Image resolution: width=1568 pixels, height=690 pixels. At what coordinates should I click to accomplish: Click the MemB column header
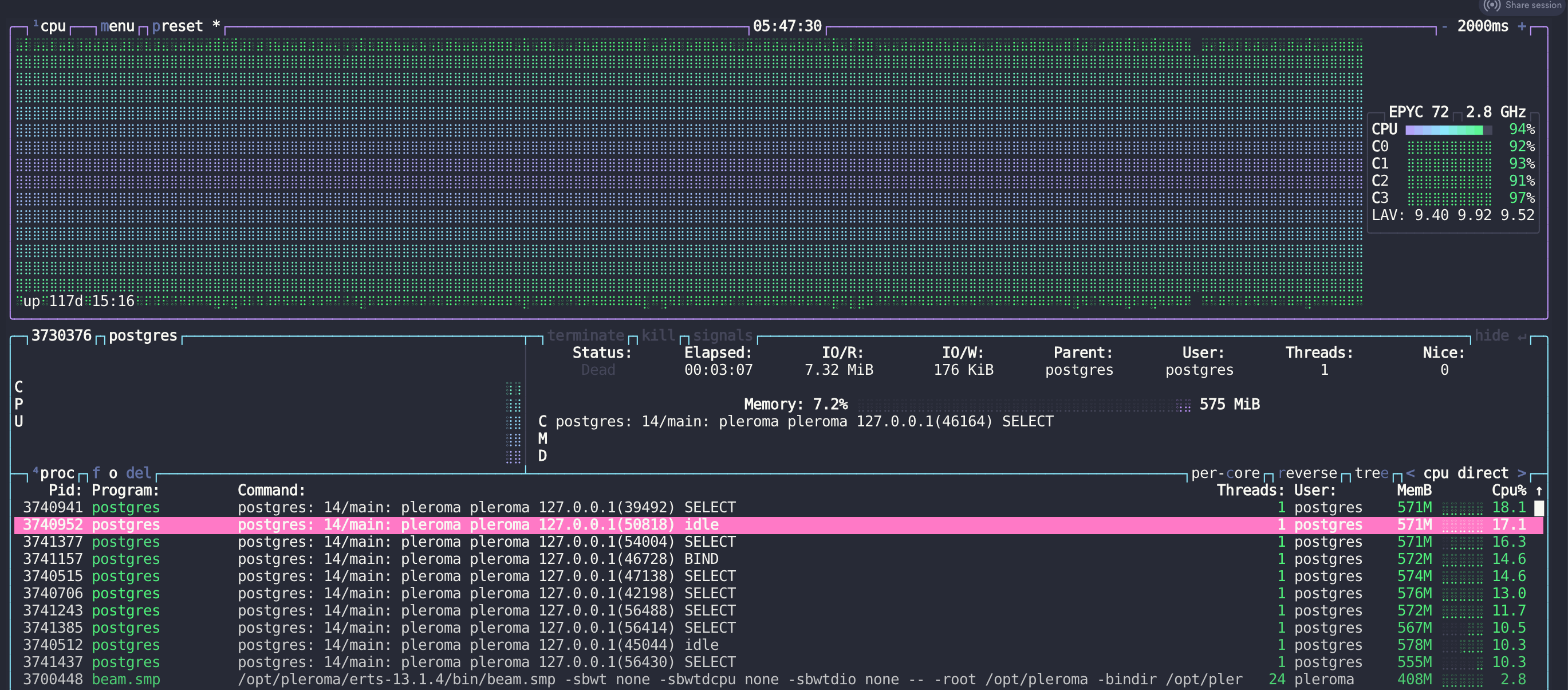click(1414, 490)
